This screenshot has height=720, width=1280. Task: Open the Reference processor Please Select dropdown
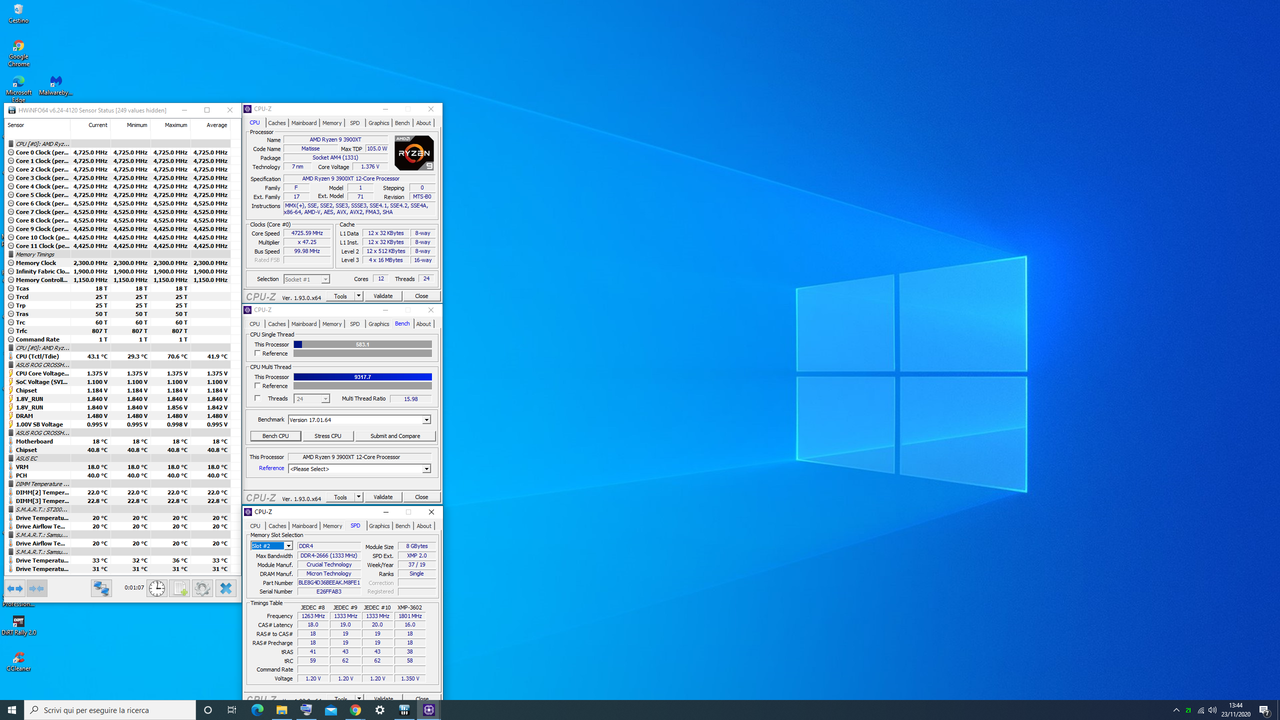(x=426, y=469)
